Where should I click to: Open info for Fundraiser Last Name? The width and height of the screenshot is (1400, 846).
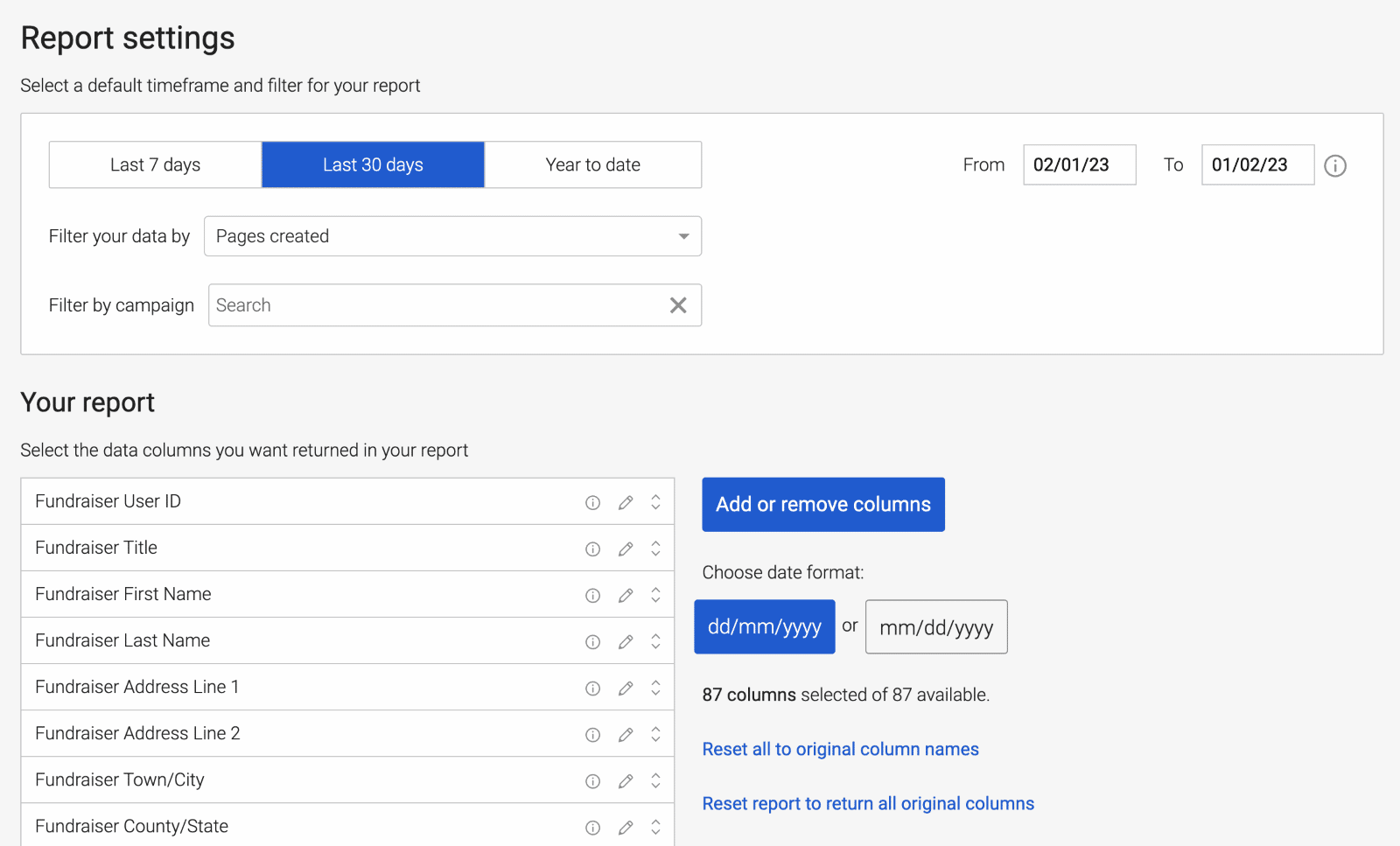592,641
